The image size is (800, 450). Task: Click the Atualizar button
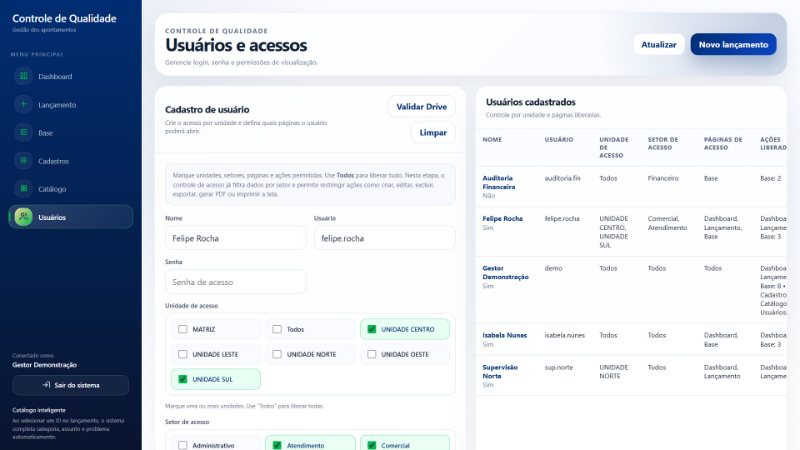[659, 44]
